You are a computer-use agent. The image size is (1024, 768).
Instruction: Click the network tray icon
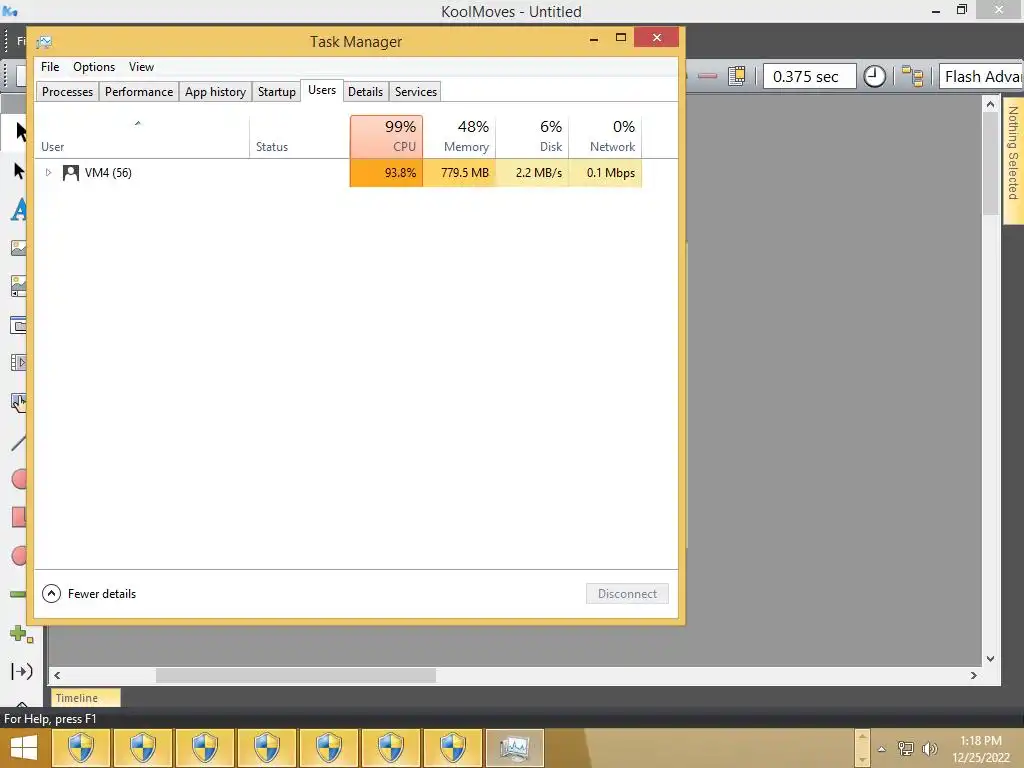coord(905,748)
